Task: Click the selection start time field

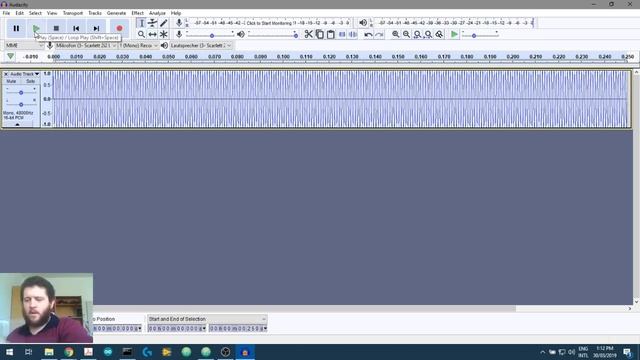Action: [177, 328]
